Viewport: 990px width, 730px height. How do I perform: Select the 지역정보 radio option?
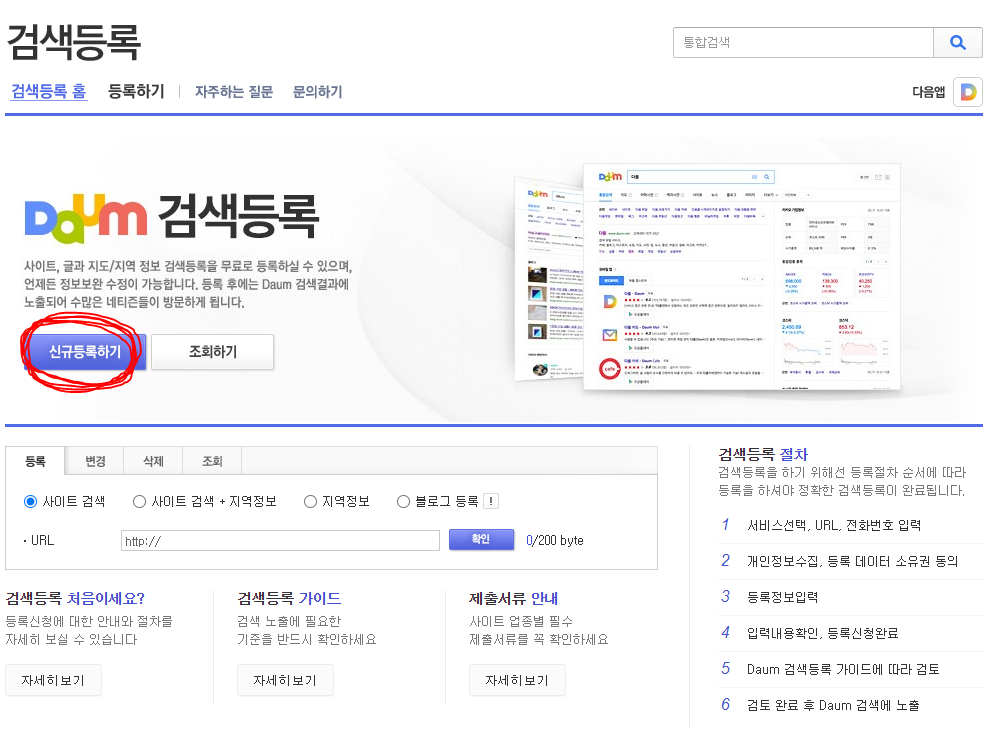pyautogui.click(x=310, y=501)
